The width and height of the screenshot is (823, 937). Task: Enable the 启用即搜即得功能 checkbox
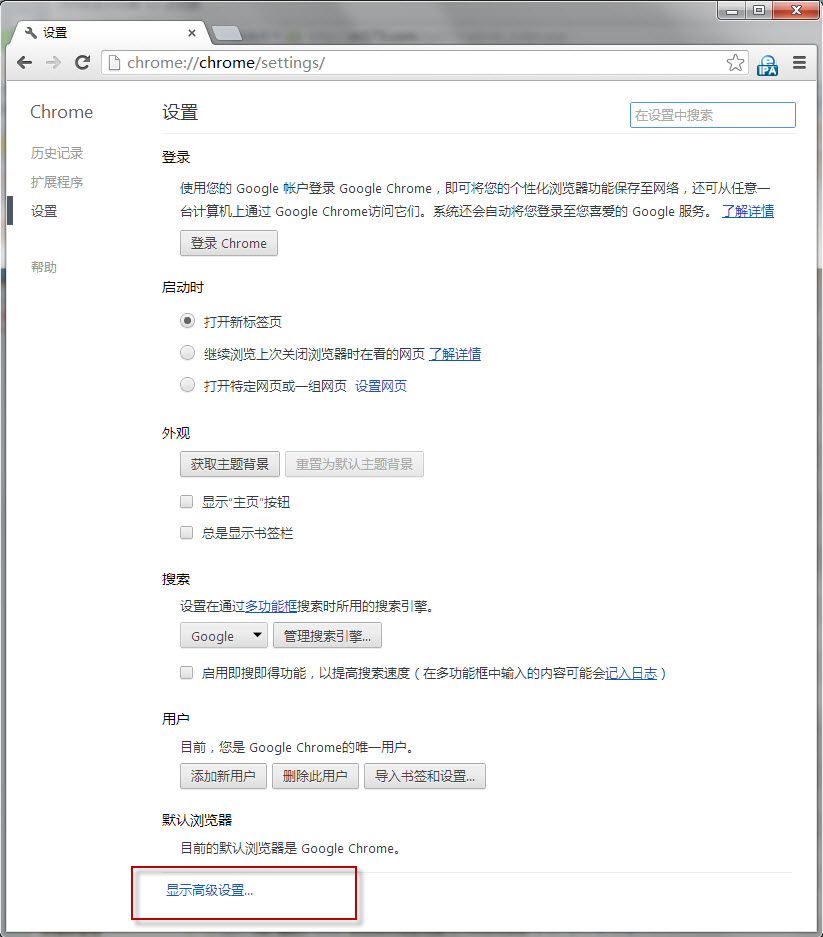point(187,673)
